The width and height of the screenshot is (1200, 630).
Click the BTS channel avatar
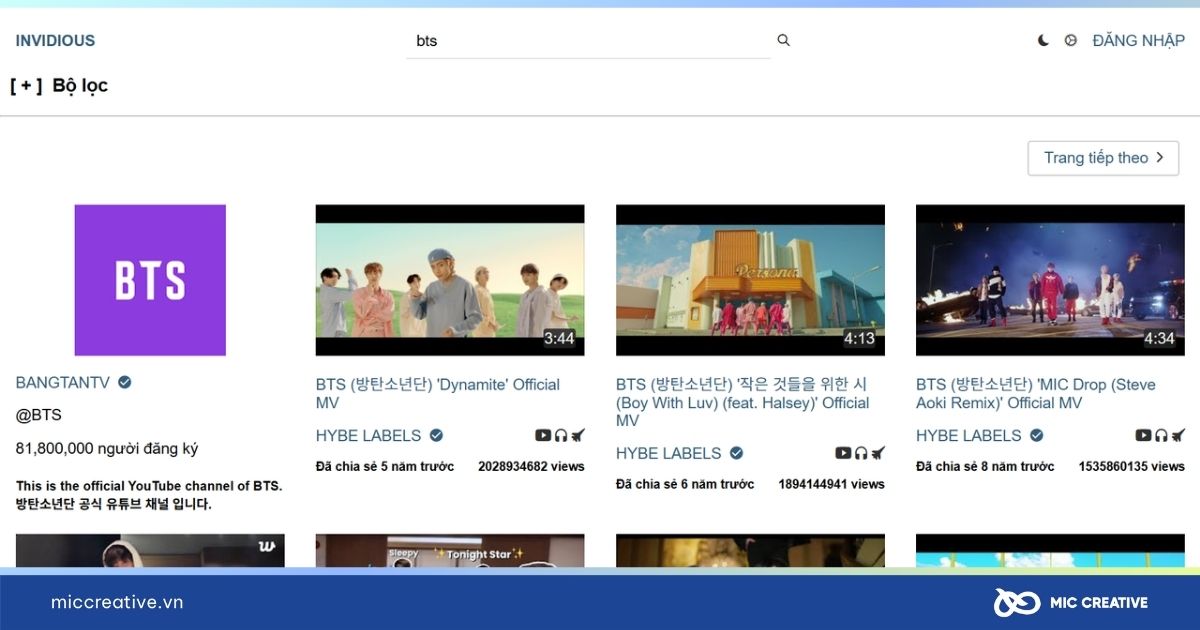(x=150, y=280)
